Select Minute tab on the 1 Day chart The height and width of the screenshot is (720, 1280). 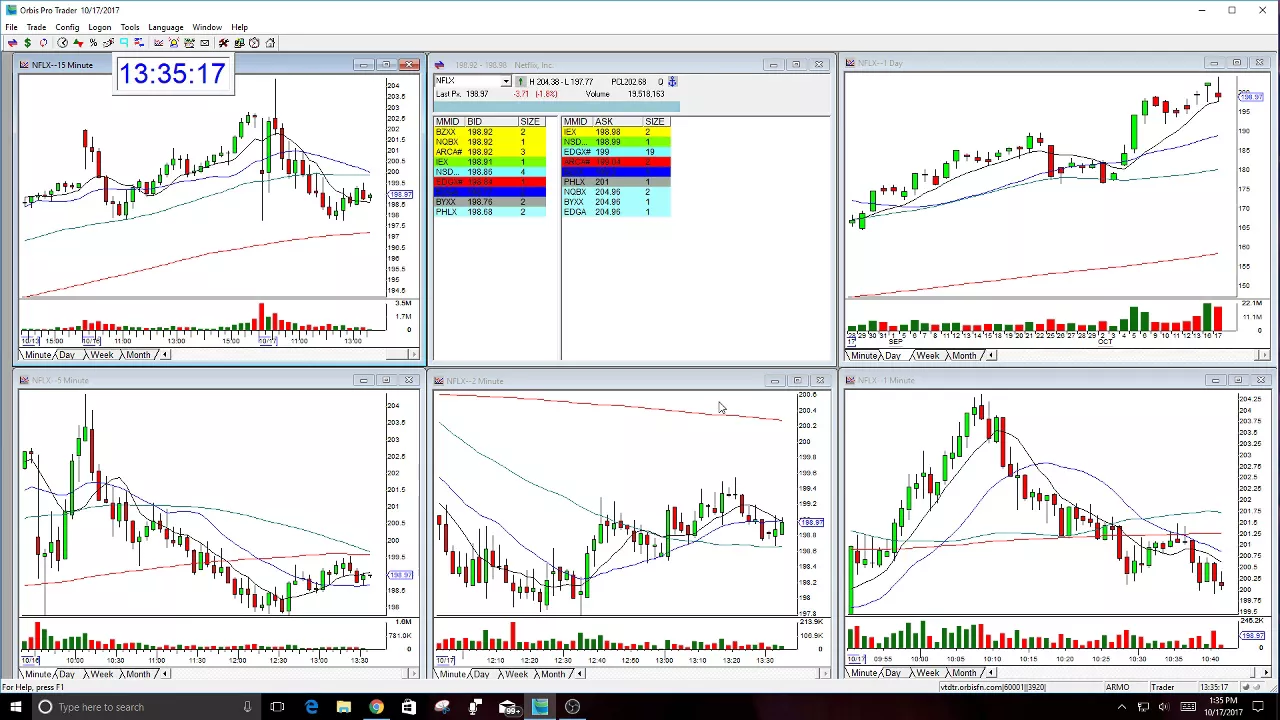(x=864, y=356)
